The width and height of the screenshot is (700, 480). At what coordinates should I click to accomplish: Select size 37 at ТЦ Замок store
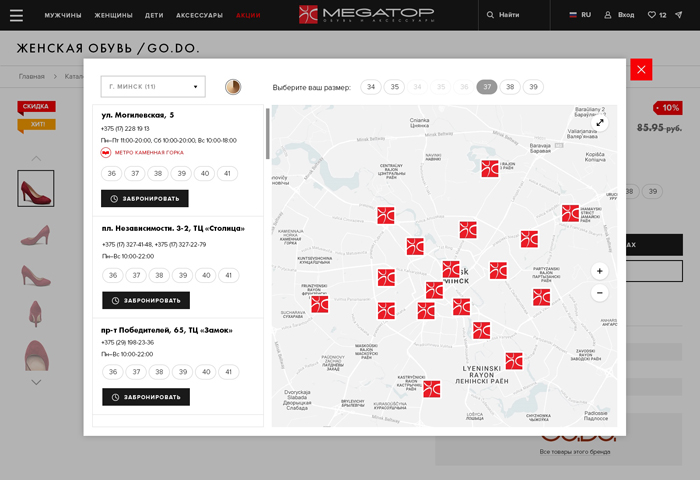[136, 371]
